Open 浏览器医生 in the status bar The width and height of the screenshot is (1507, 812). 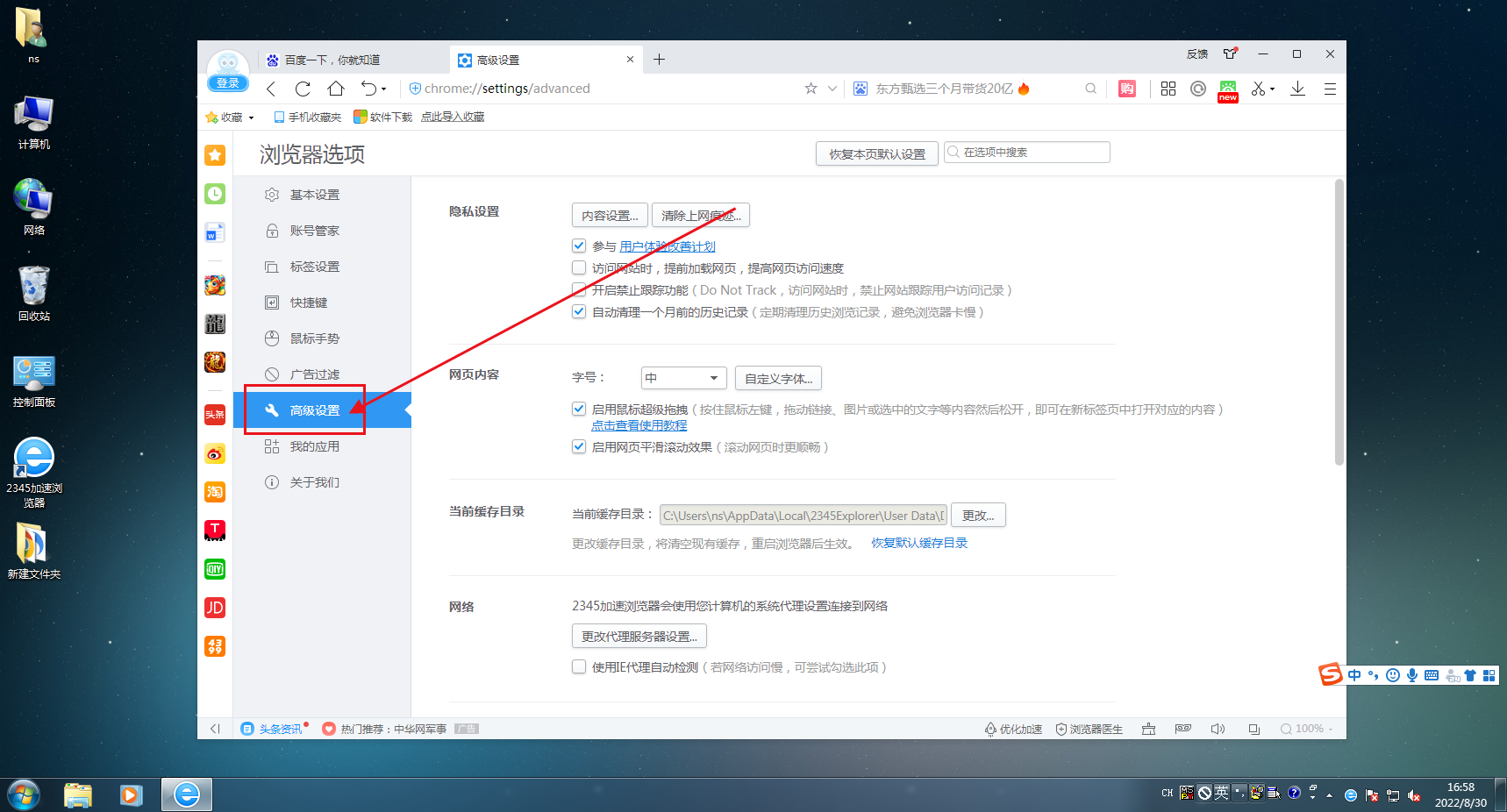pos(1089,729)
